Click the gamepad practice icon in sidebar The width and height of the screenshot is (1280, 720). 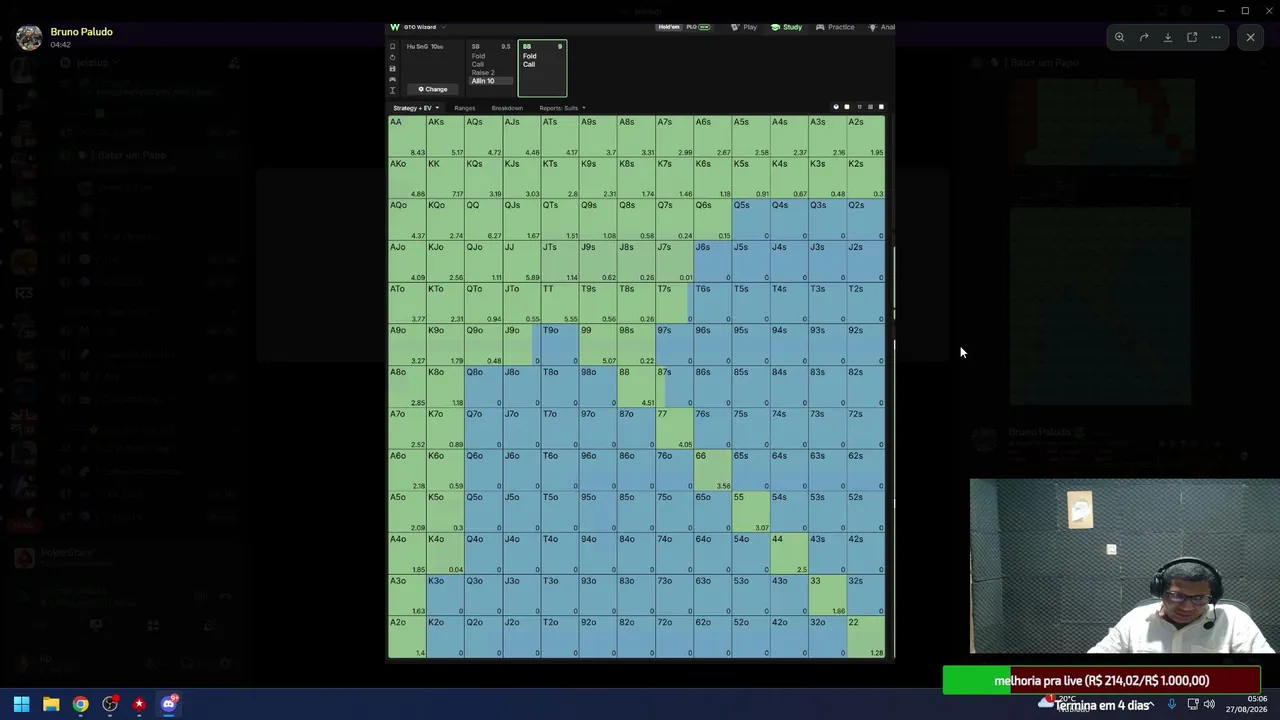pyautogui.click(x=392, y=80)
